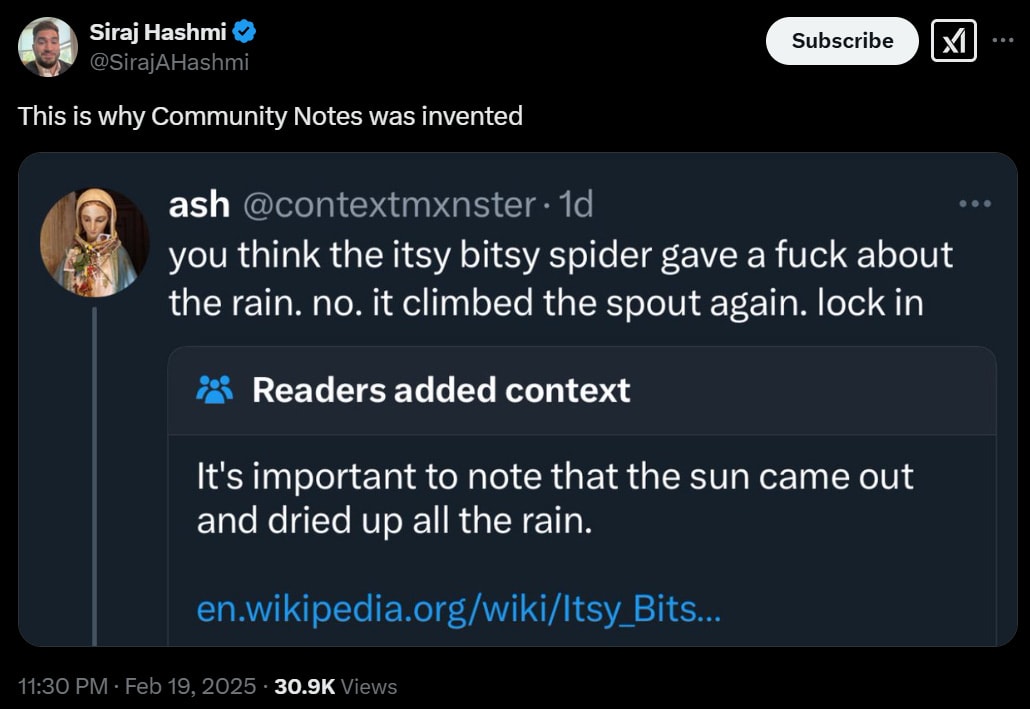This screenshot has height=709, width=1030.
Task: Click the Siraj Hashmi display name
Action: (x=158, y=31)
